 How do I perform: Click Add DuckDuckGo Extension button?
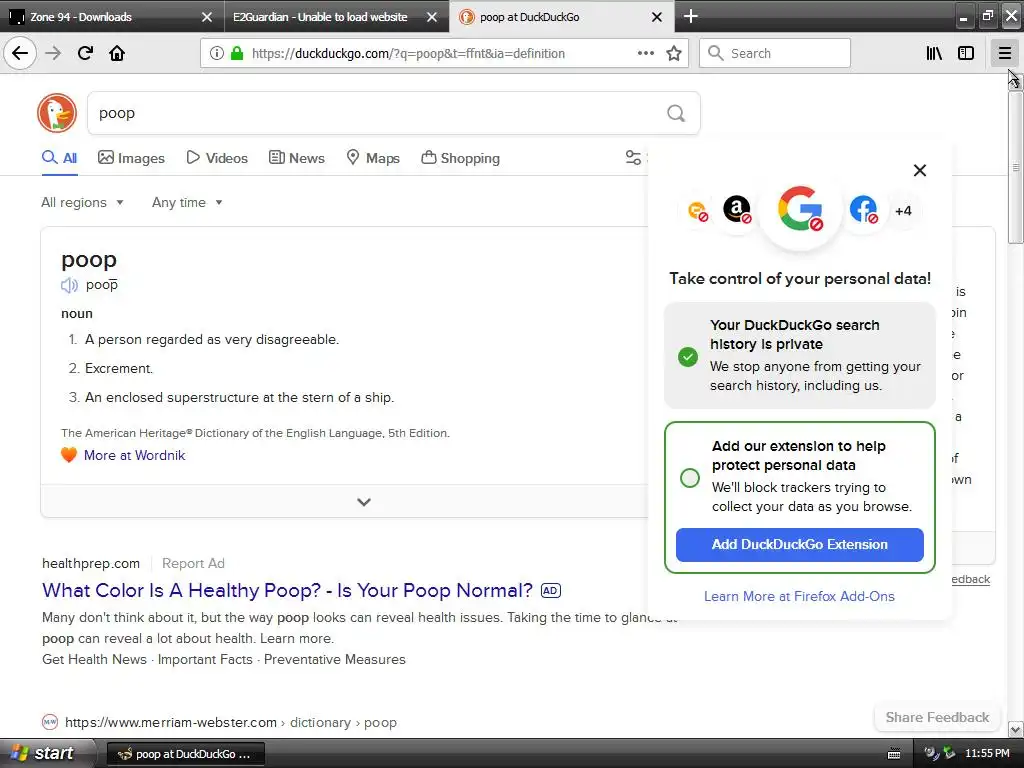[799, 545]
